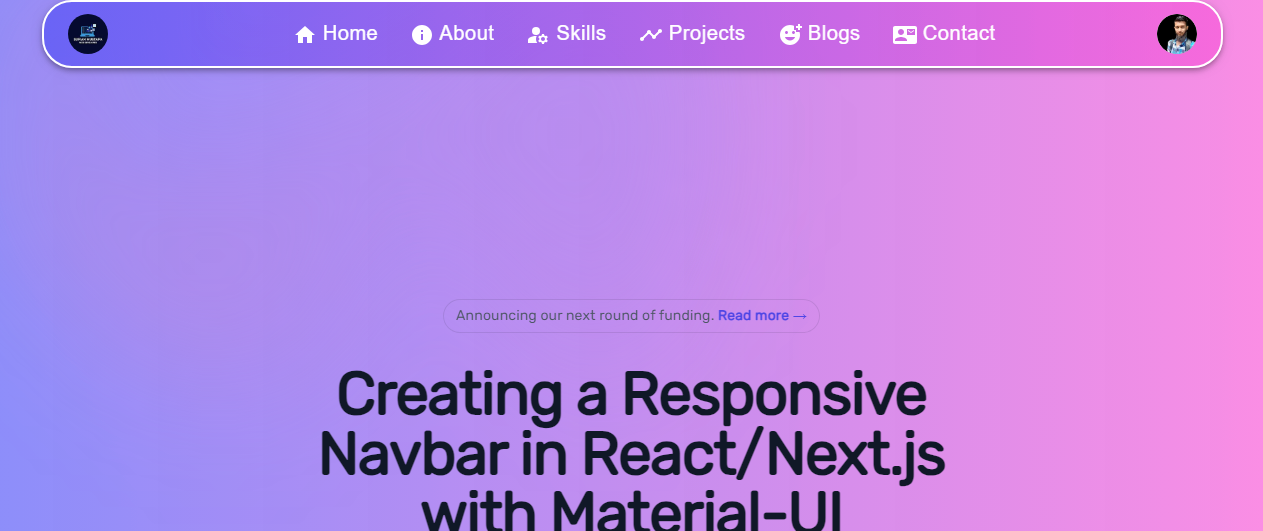Screen dimensions: 1263x531
Task: Open the Contact menu item
Action: (944, 34)
